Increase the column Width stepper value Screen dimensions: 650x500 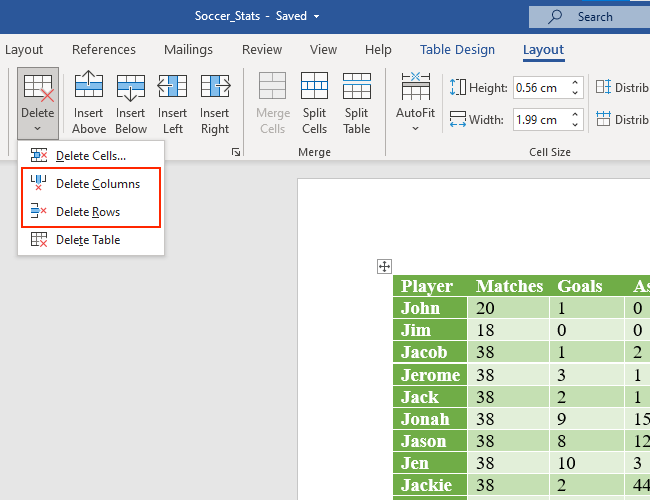[574, 115]
